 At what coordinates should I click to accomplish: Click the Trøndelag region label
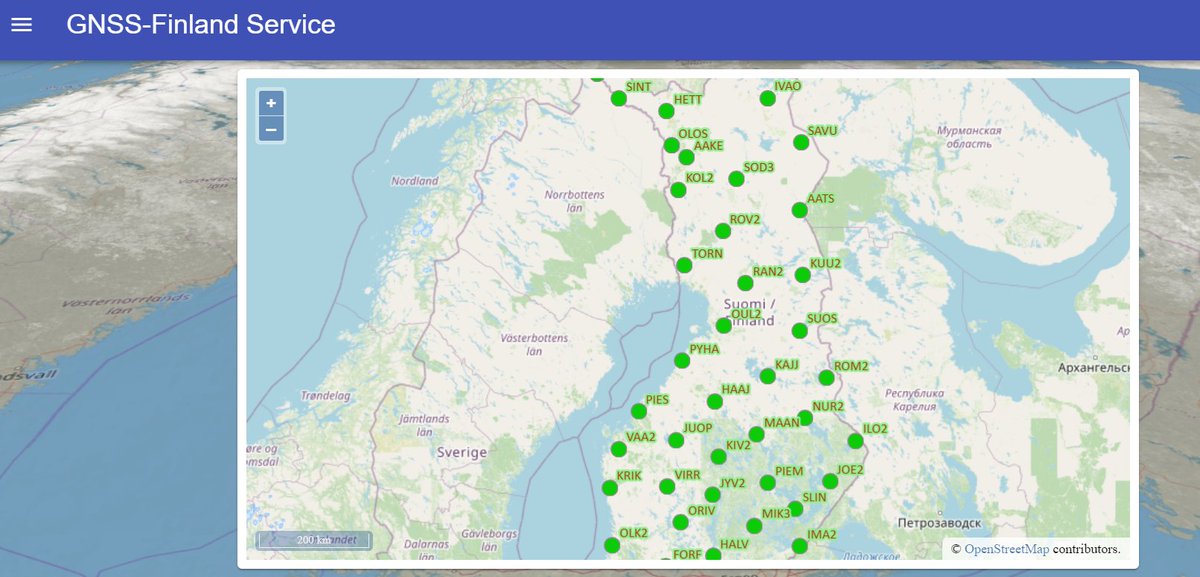(326, 396)
